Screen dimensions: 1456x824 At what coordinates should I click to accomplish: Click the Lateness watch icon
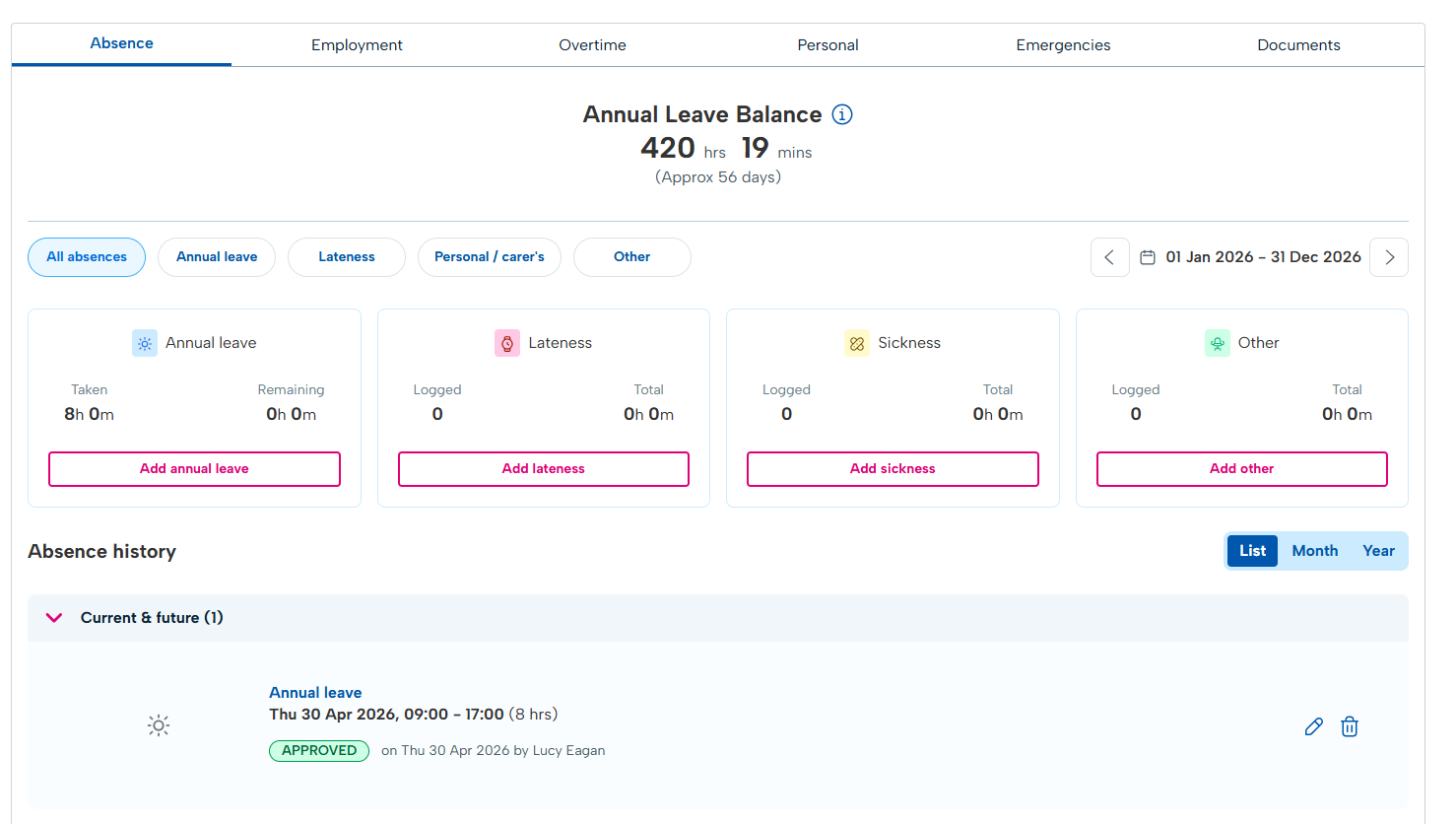[507, 343]
